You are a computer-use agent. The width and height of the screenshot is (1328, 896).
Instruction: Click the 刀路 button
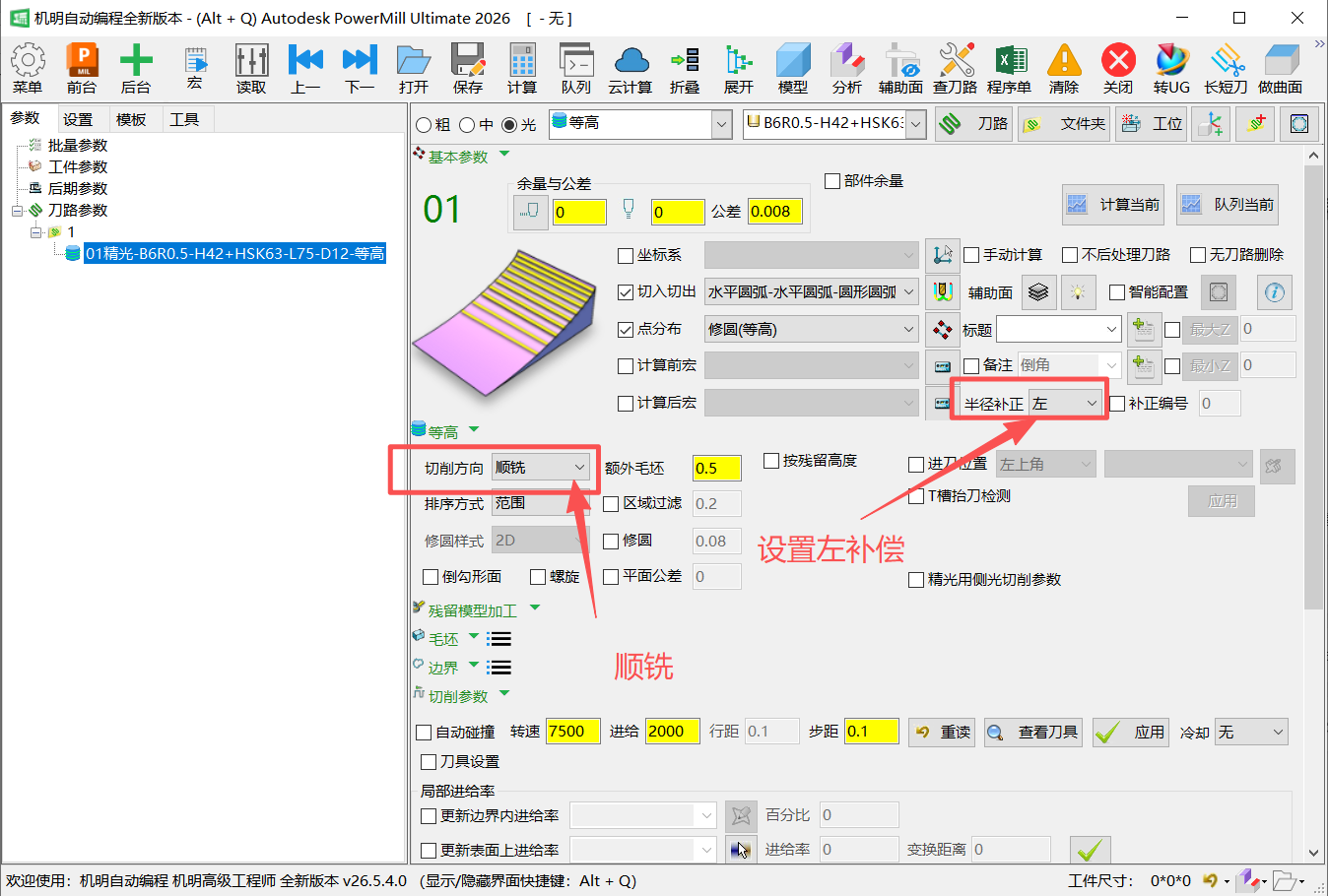click(x=973, y=124)
